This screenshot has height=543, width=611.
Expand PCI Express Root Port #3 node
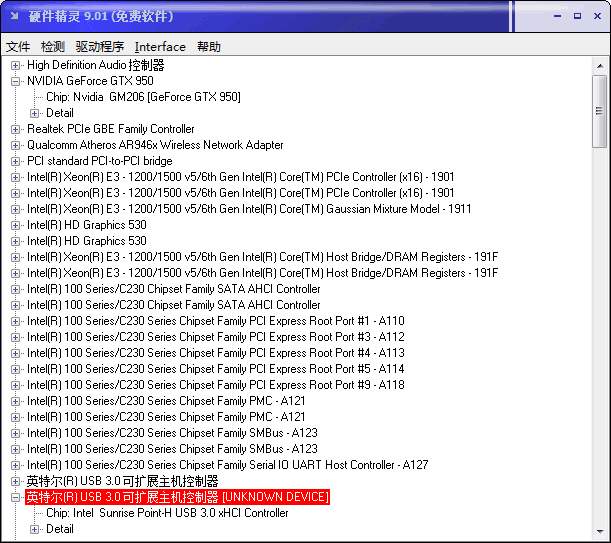15,337
